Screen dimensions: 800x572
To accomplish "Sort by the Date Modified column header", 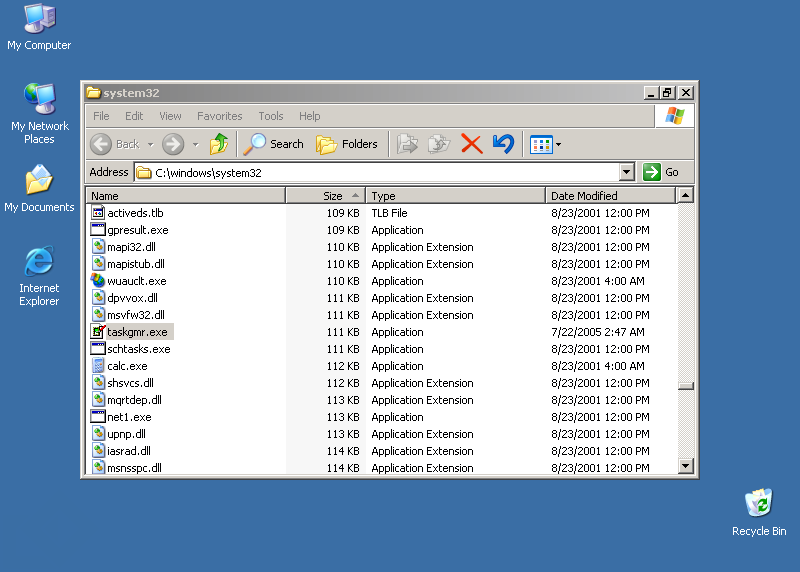I will (x=610, y=196).
